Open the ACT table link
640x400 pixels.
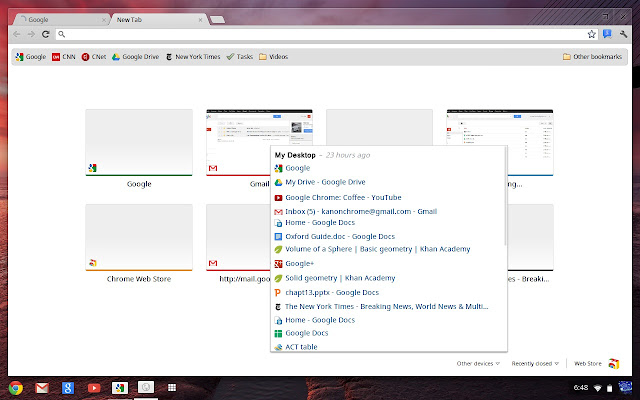301,347
